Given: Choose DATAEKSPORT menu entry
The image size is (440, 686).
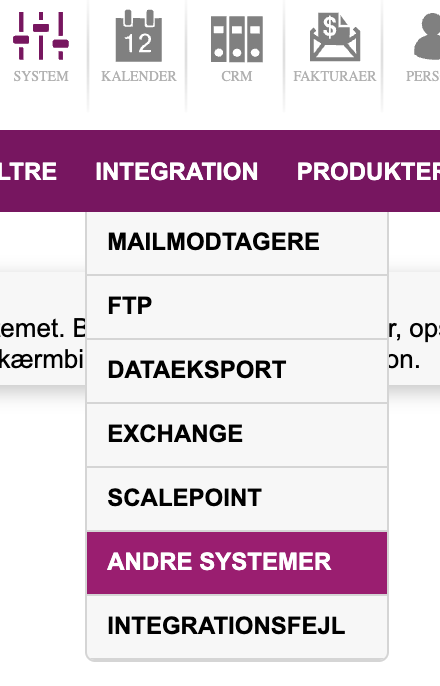Looking at the screenshot, I should pyautogui.click(x=237, y=371).
